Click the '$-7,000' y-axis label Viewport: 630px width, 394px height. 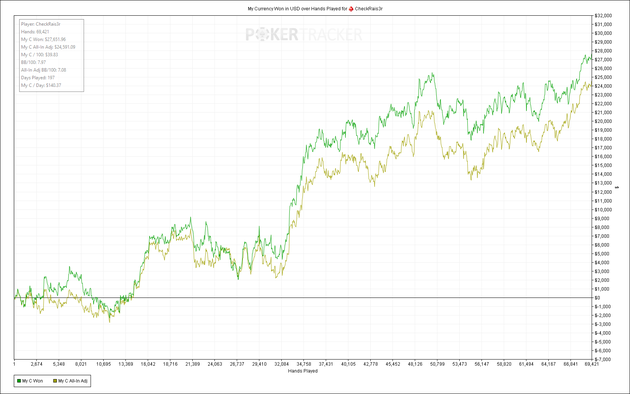(x=603, y=359)
